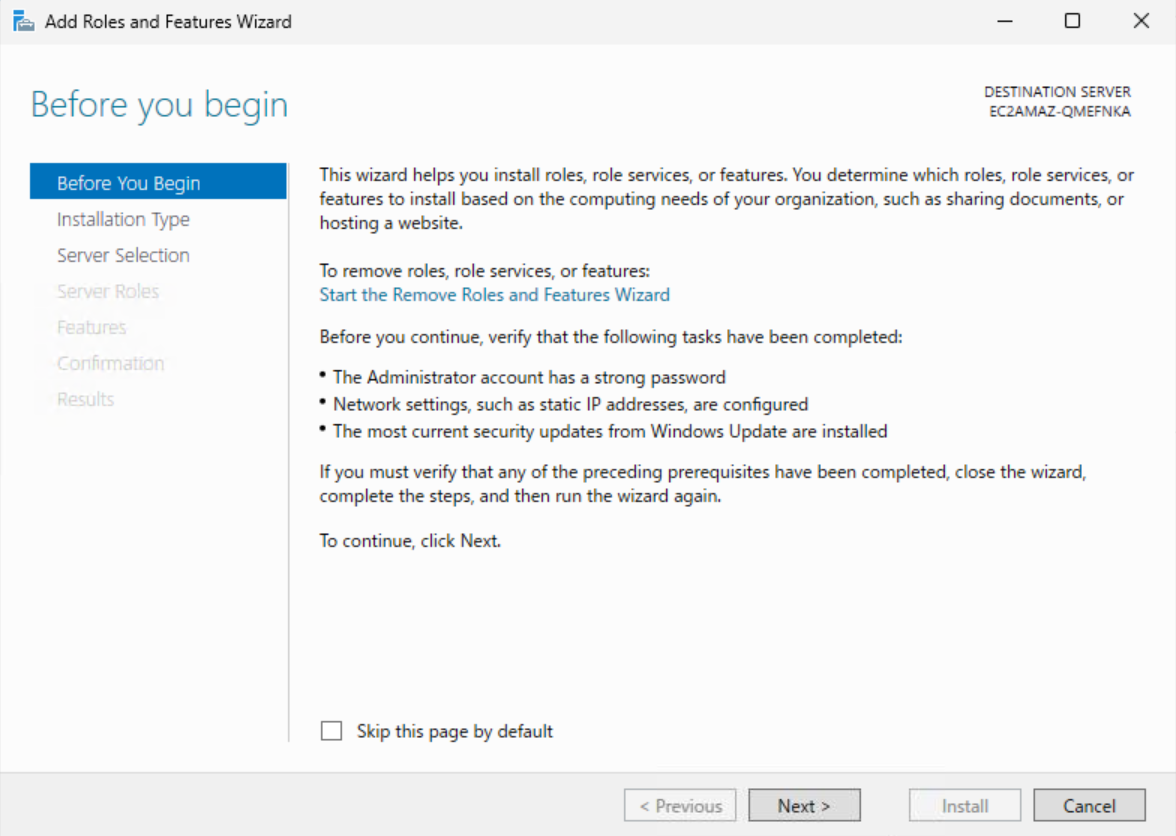Close the wizard using the X button
Viewport: 1176px width, 836px height.
pyautogui.click(x=1141, y=21)
